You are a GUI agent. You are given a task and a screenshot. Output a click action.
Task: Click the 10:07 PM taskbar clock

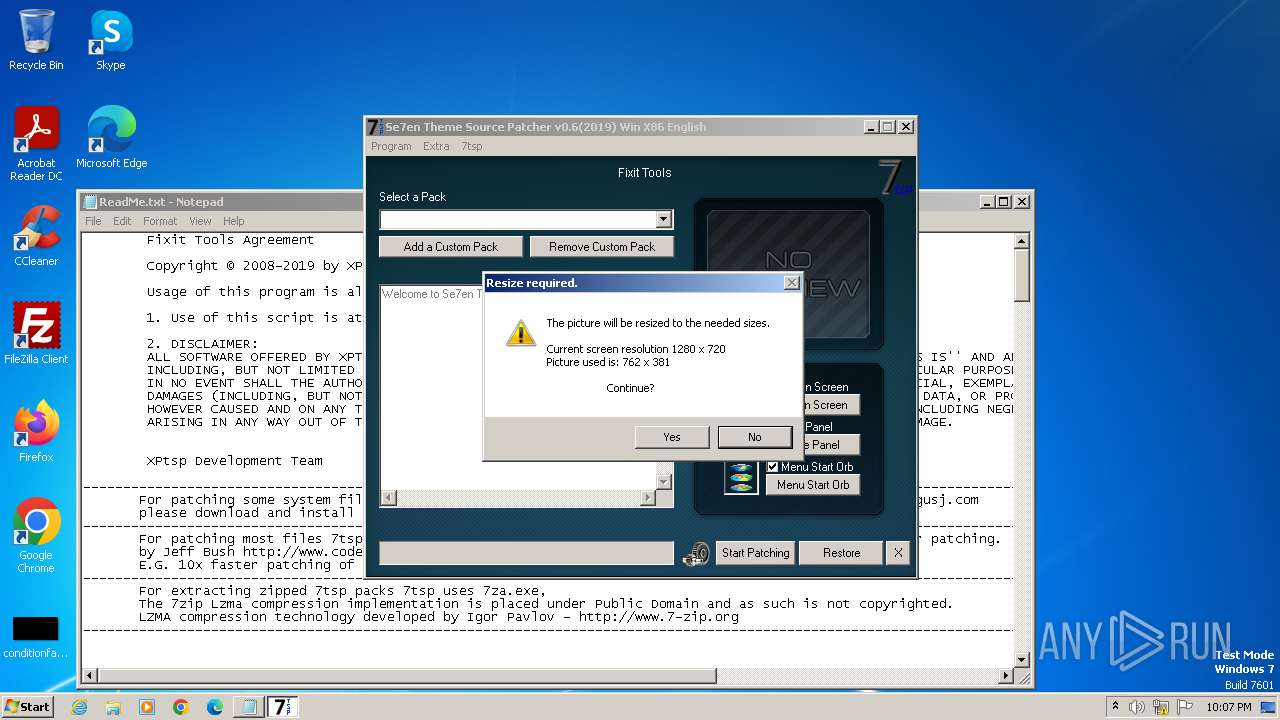[1229, 707]
